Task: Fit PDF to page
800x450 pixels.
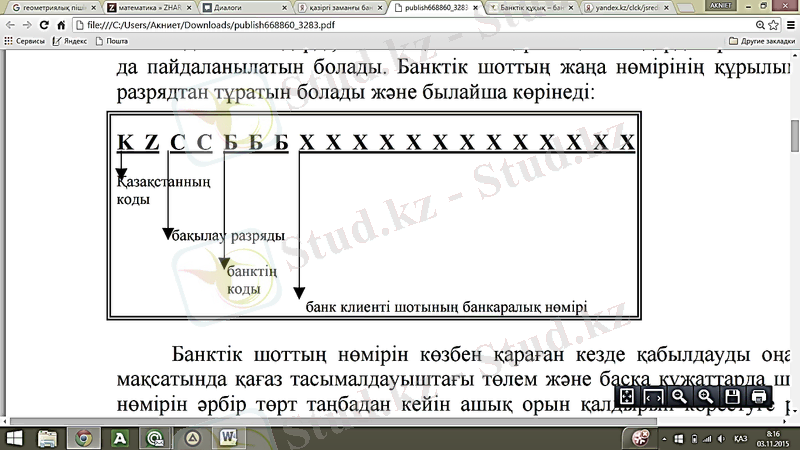Action: (x=627, y=396)
